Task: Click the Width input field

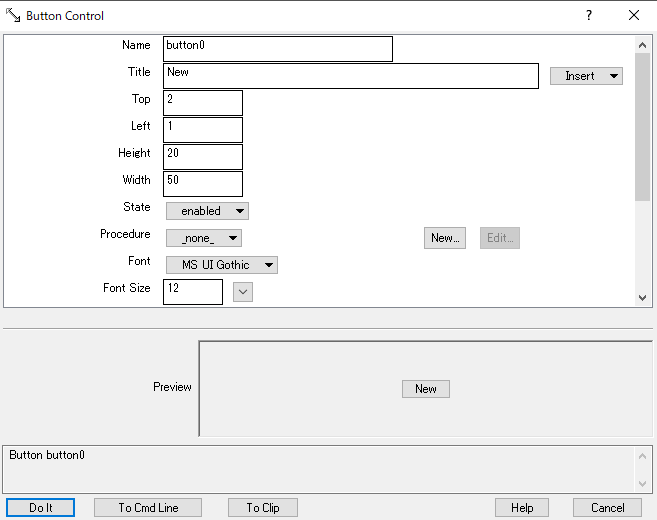Action: click(x=203, y=184)
